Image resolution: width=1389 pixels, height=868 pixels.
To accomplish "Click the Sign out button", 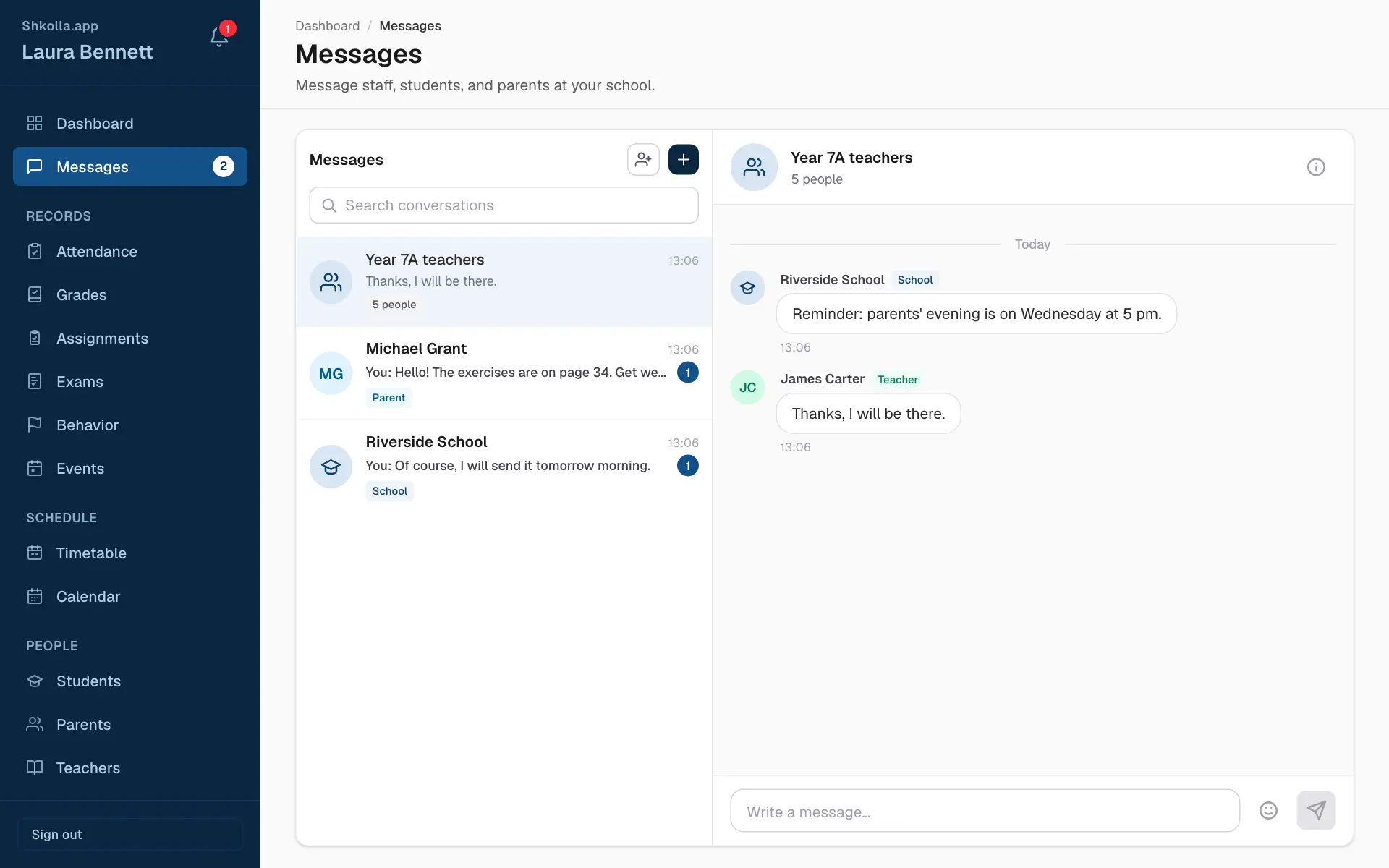I will 130,834.
